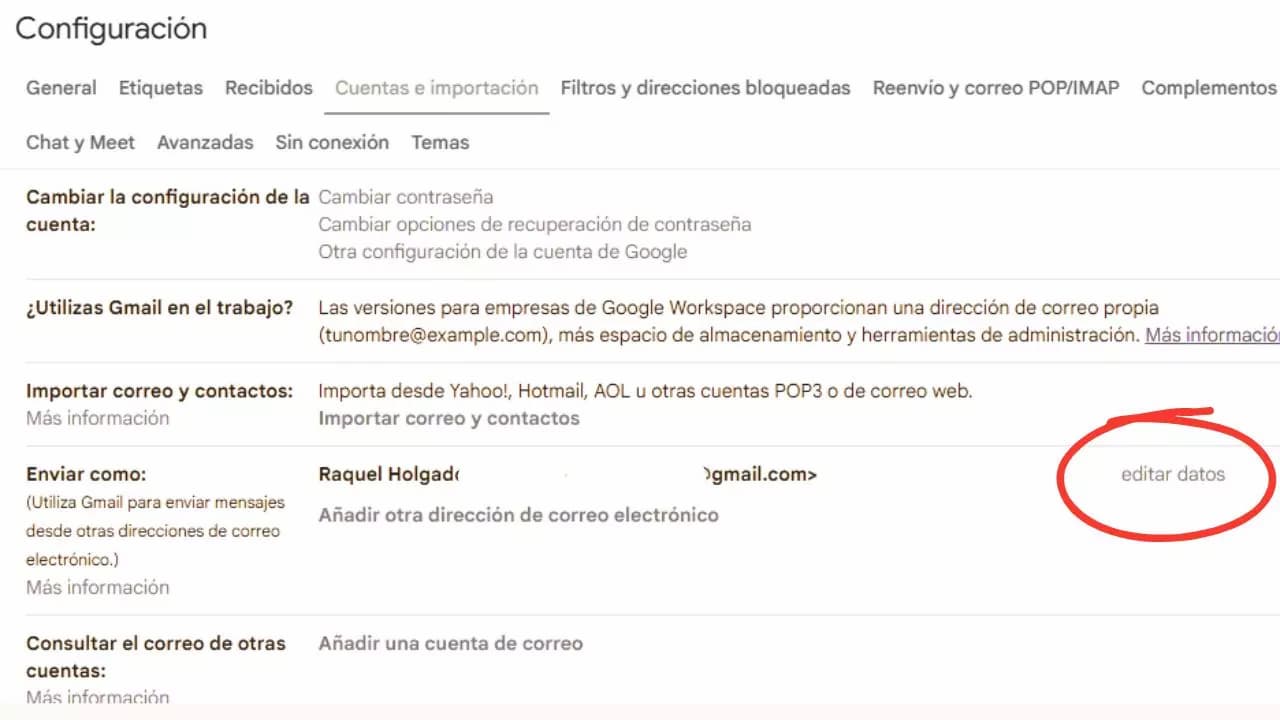Open the General settings tab

[x=61, y=88]
